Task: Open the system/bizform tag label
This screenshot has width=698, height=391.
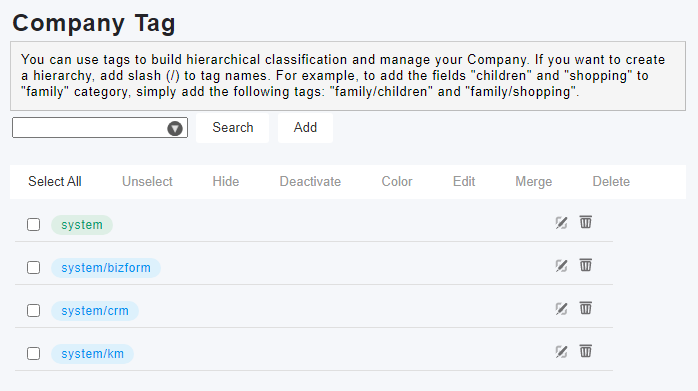Action: point(106,268)
